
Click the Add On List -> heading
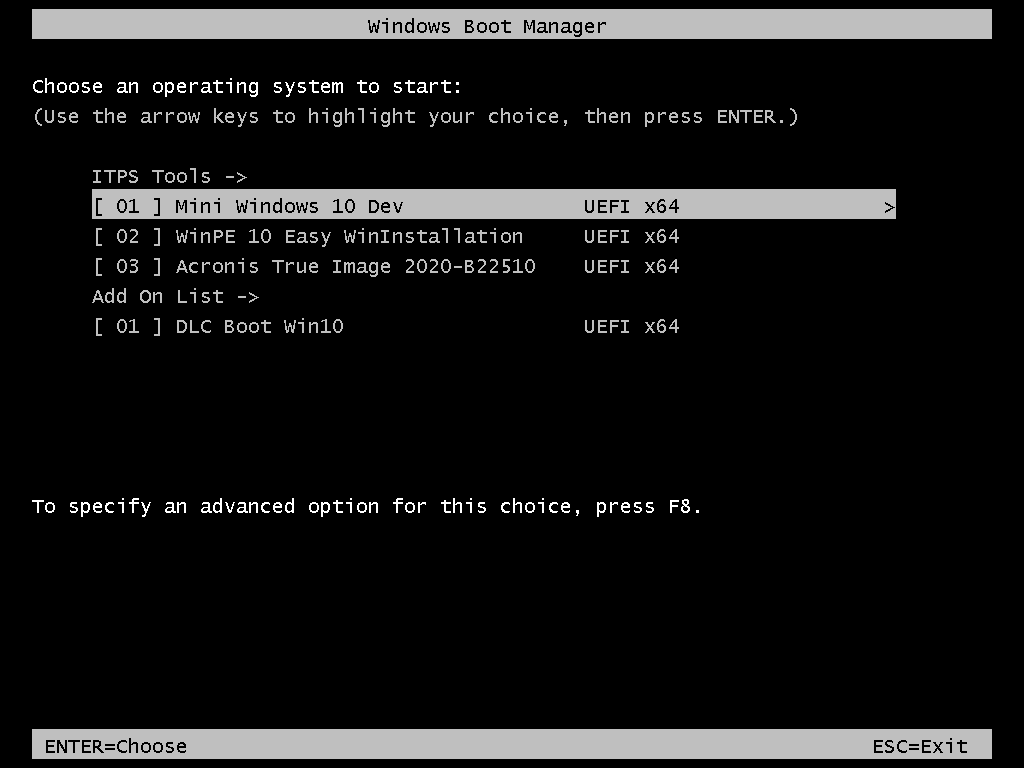pyautogui.click(x=176, y=296)
